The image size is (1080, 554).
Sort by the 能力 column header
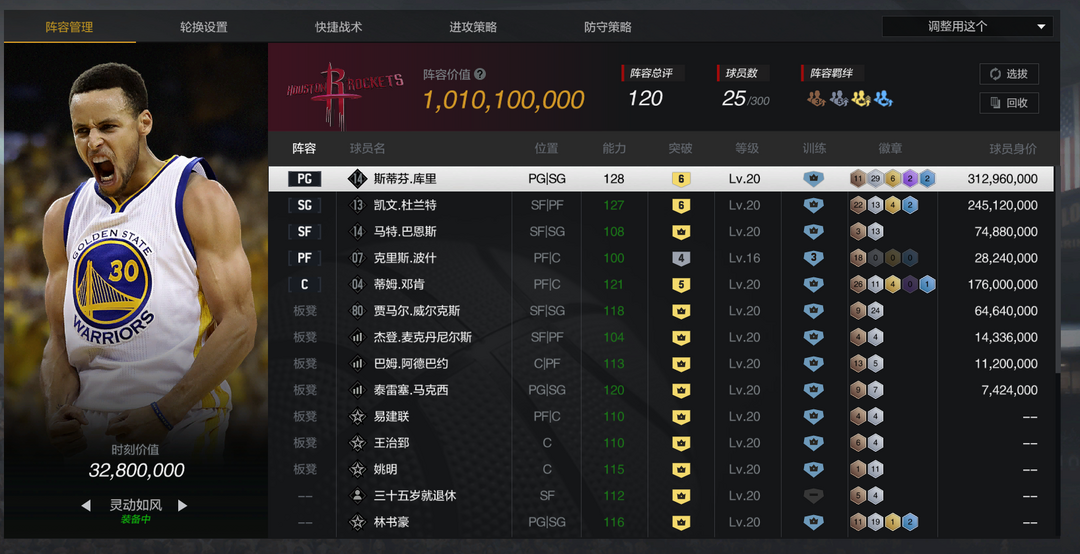coord(614,148)
